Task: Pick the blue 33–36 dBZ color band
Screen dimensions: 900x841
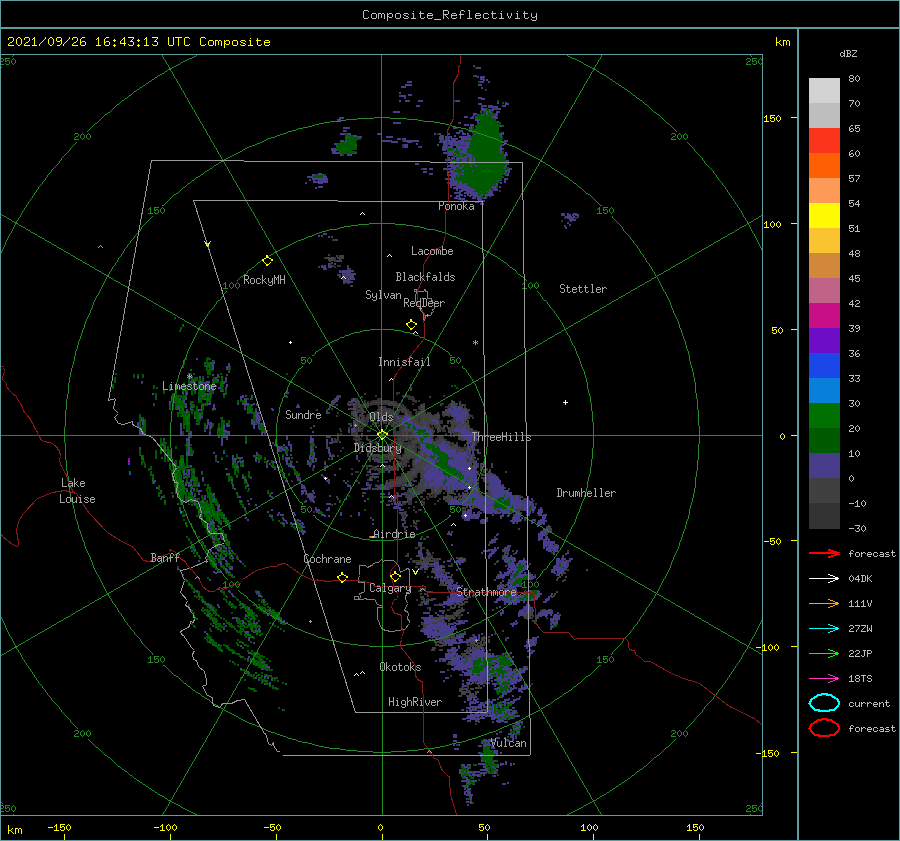Action: coord(824,365)
